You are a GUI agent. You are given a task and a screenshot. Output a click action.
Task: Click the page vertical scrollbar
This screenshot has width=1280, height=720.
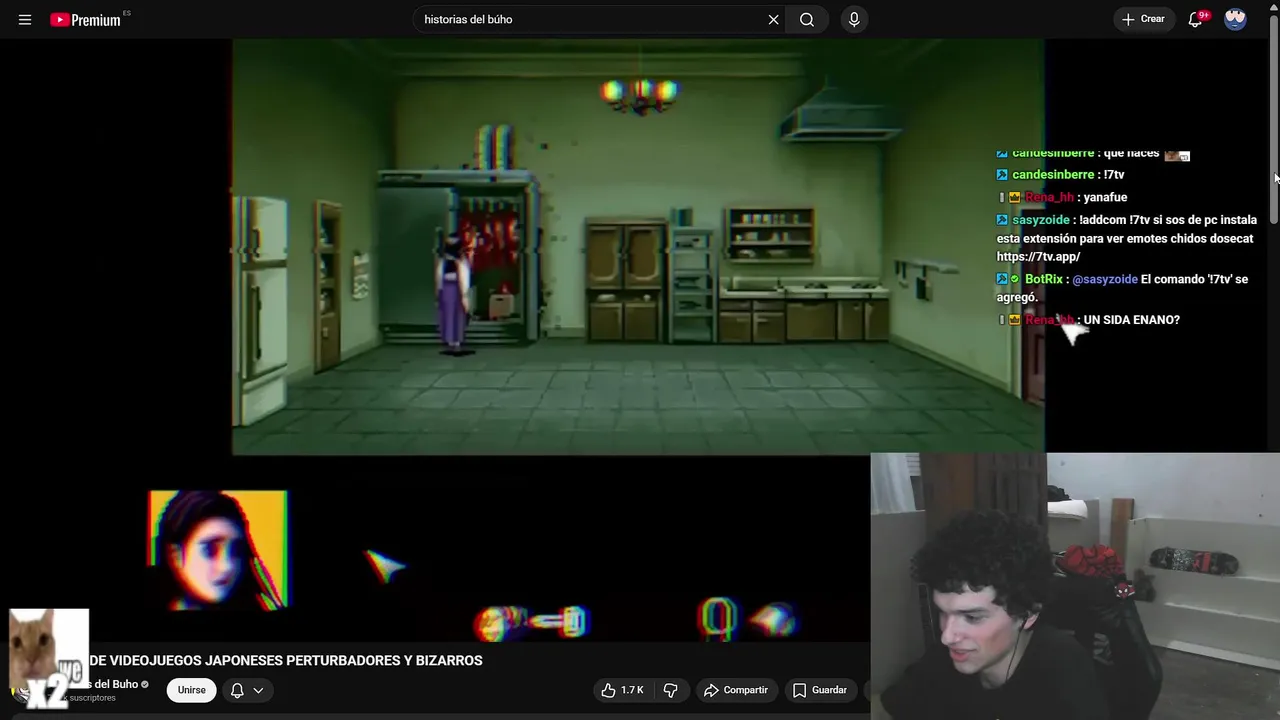[x=1273, y=120]
